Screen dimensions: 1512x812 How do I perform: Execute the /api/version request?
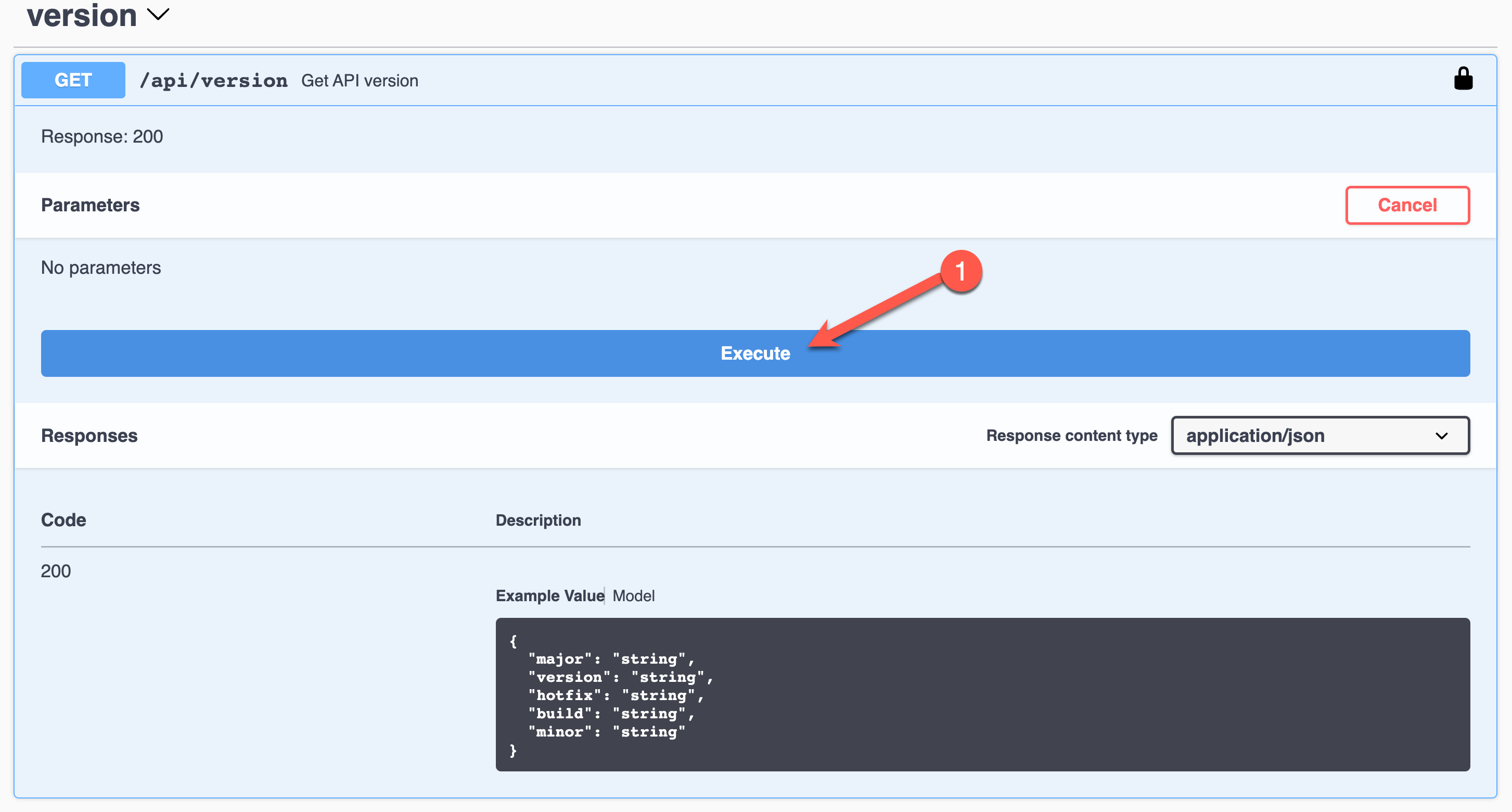click(755, 353)
